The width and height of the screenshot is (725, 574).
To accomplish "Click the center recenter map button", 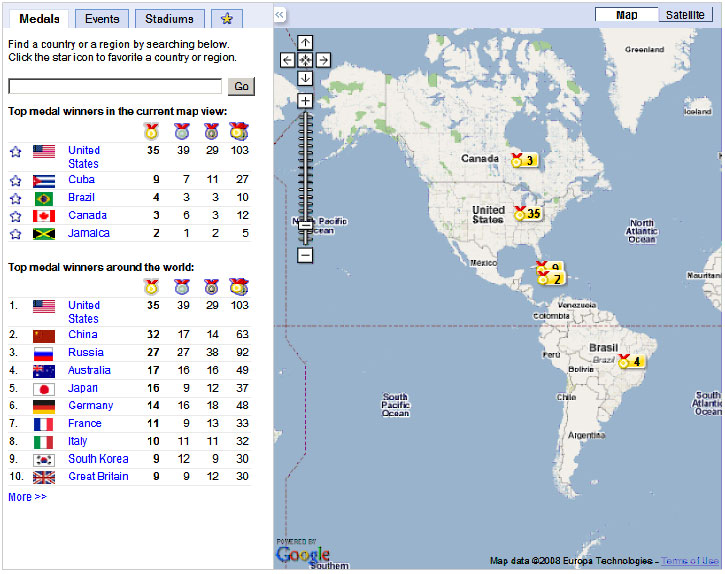I will 305,60.
